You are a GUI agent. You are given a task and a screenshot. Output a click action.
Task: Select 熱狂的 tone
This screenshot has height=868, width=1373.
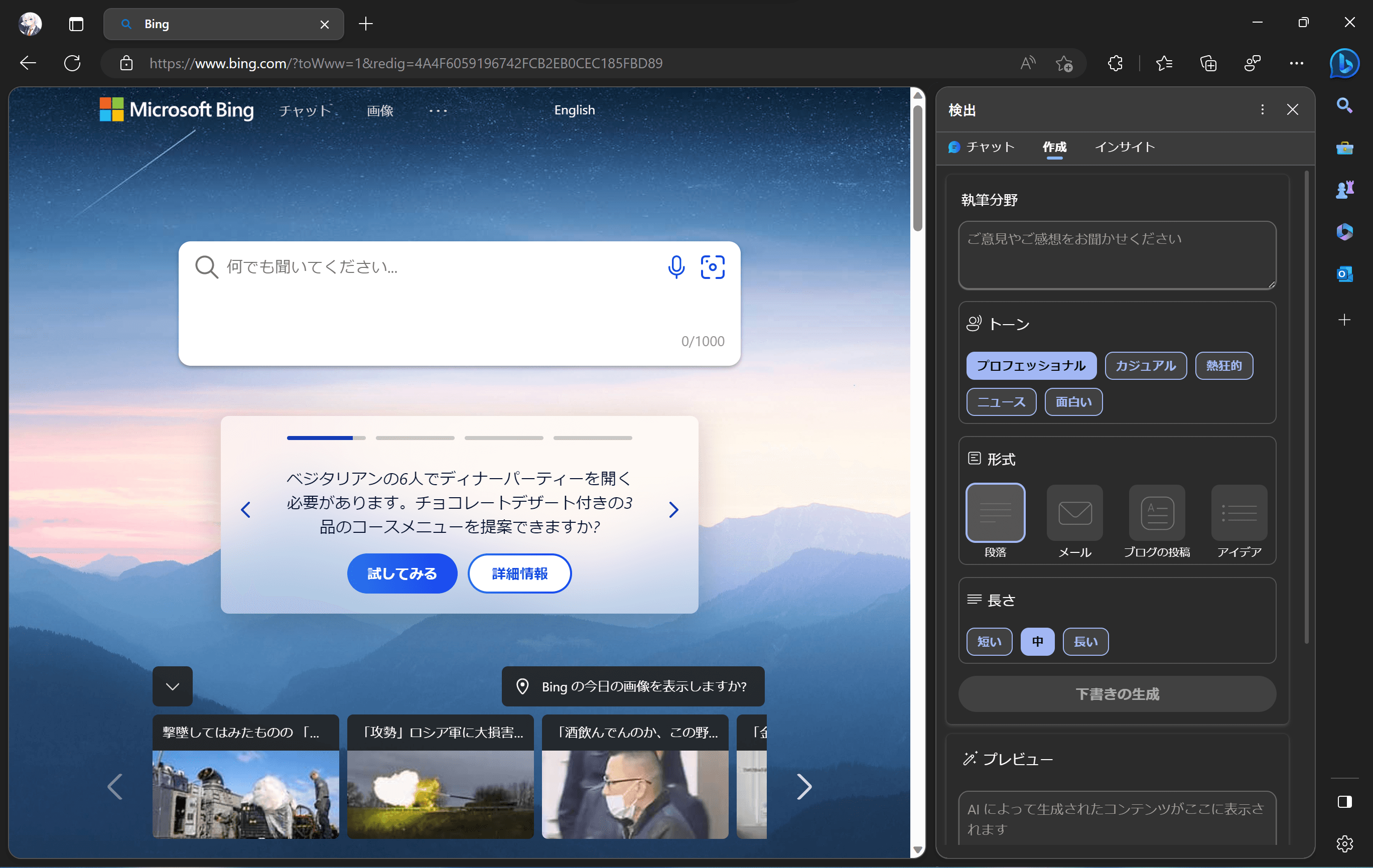coord(1223,366)
